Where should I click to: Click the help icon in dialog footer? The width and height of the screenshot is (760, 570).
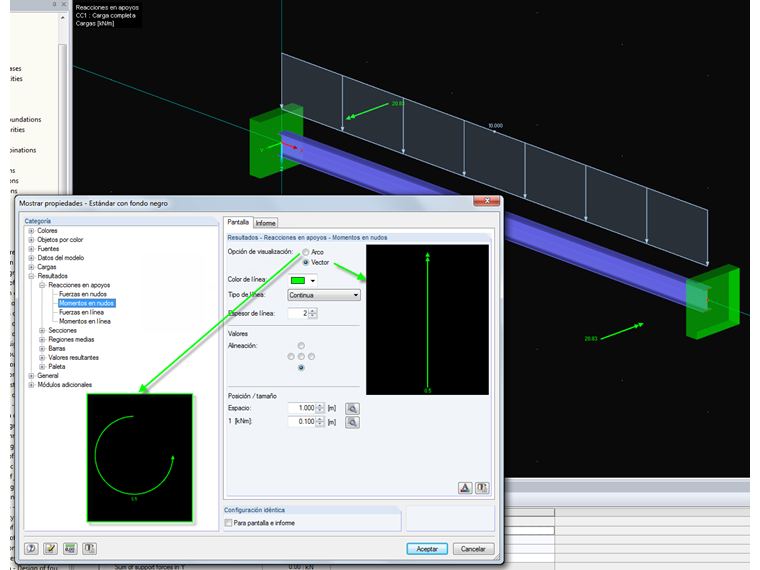(x=32, y=548)
